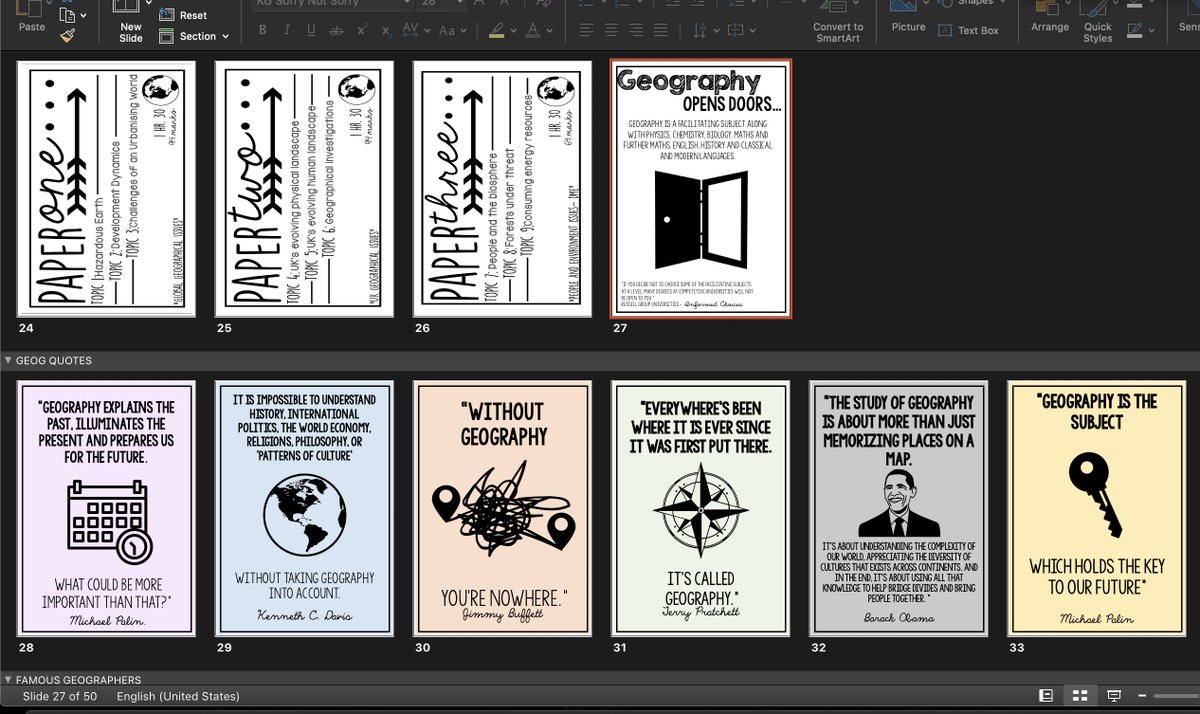Image resolution: width=1200 pixels, height=714 pixels.
Task: Open shape outline dropdown arrow
Action: (1150, 30)
